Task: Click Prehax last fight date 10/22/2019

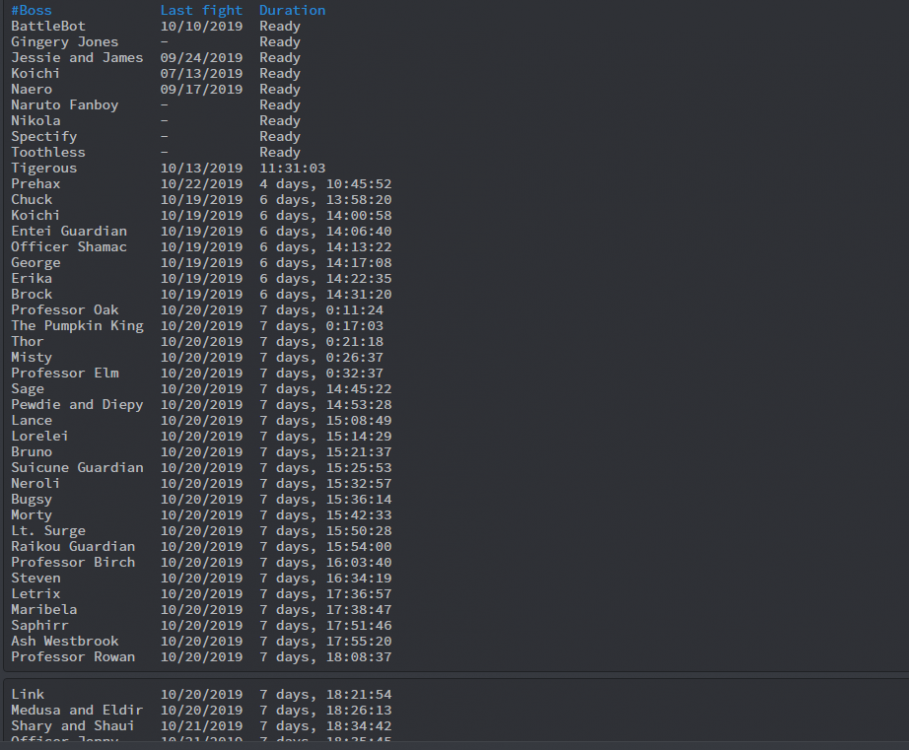Action: (x=201, y=184)
